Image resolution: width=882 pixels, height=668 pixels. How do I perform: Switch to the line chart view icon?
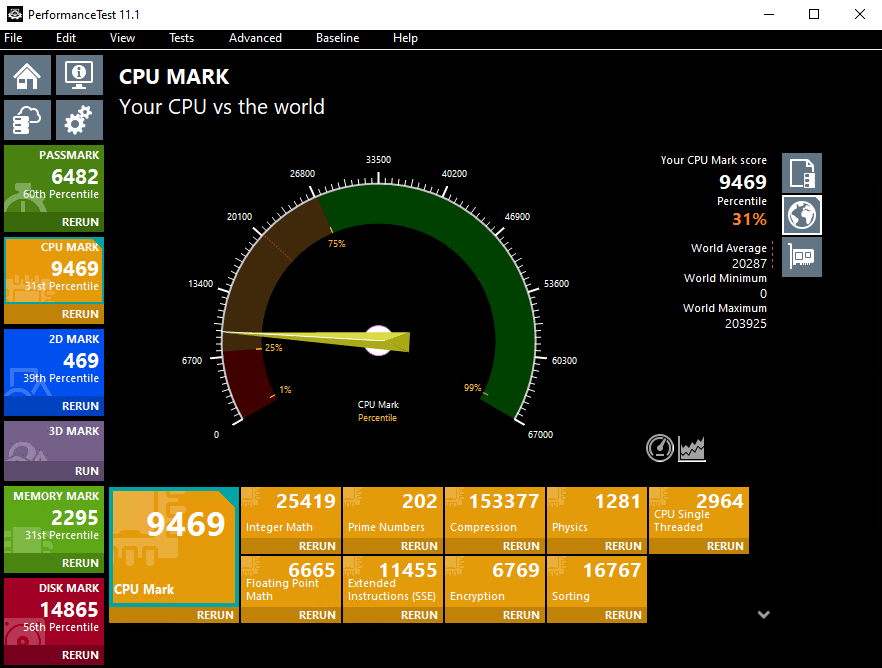click(x=692, y=449)
